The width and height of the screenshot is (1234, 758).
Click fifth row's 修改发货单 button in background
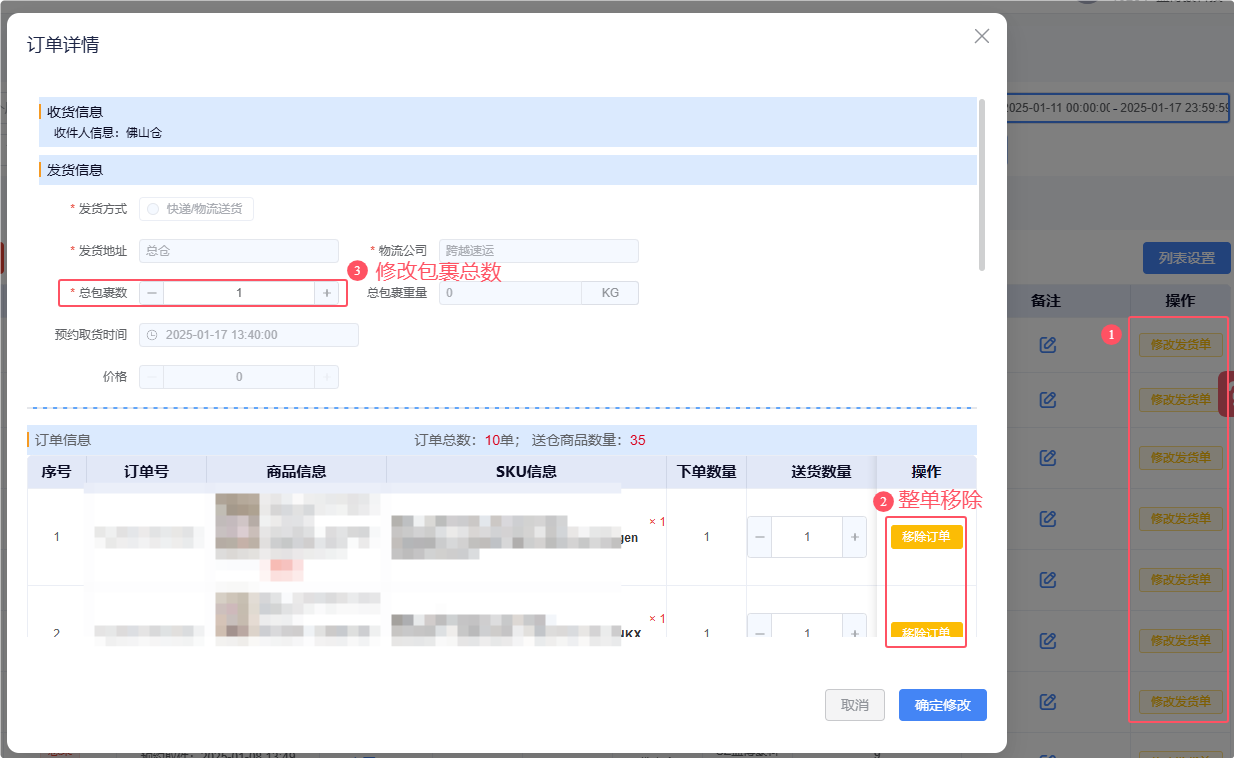pos(1181,580)
